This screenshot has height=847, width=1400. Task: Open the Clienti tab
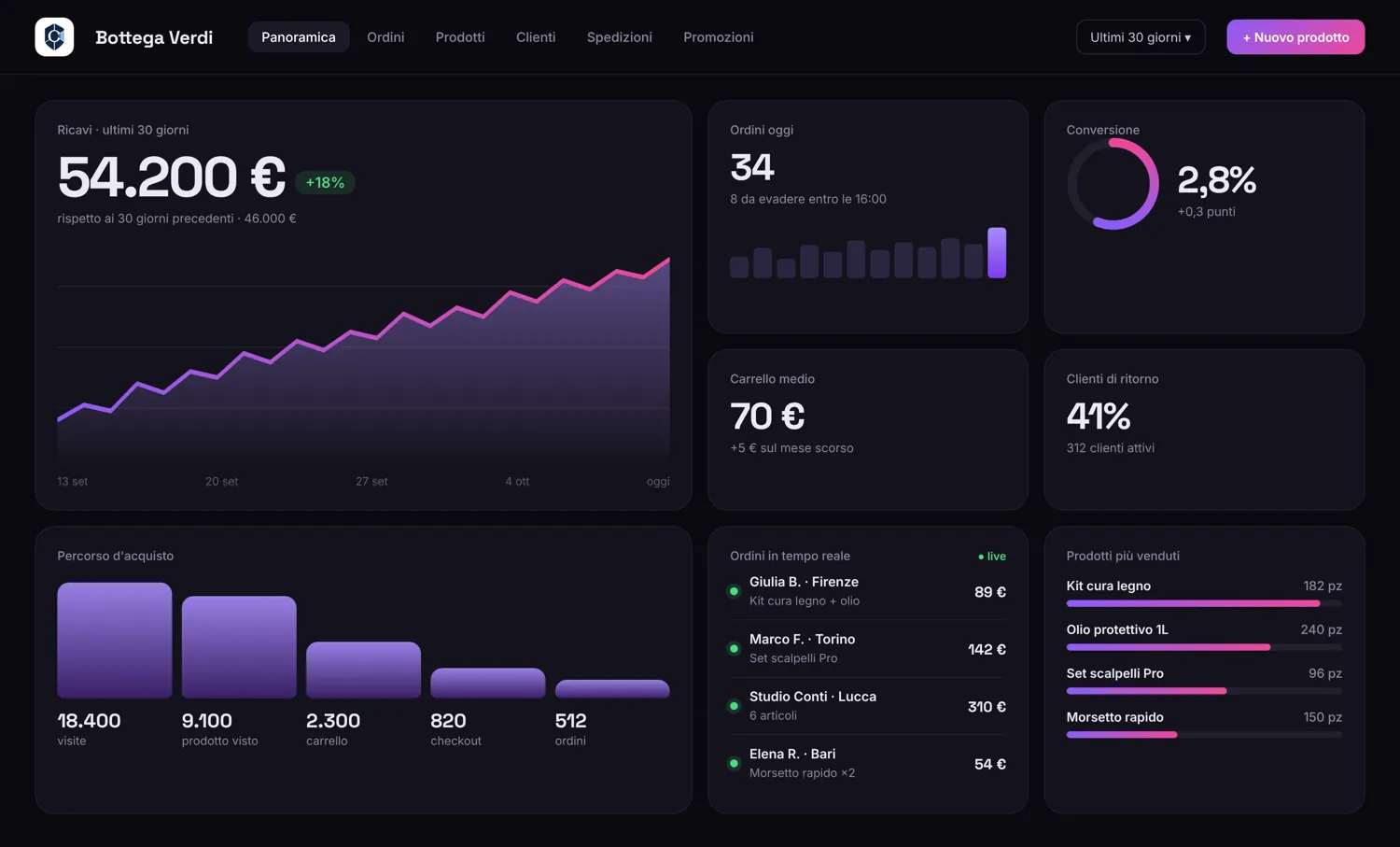tap(536, 37)
